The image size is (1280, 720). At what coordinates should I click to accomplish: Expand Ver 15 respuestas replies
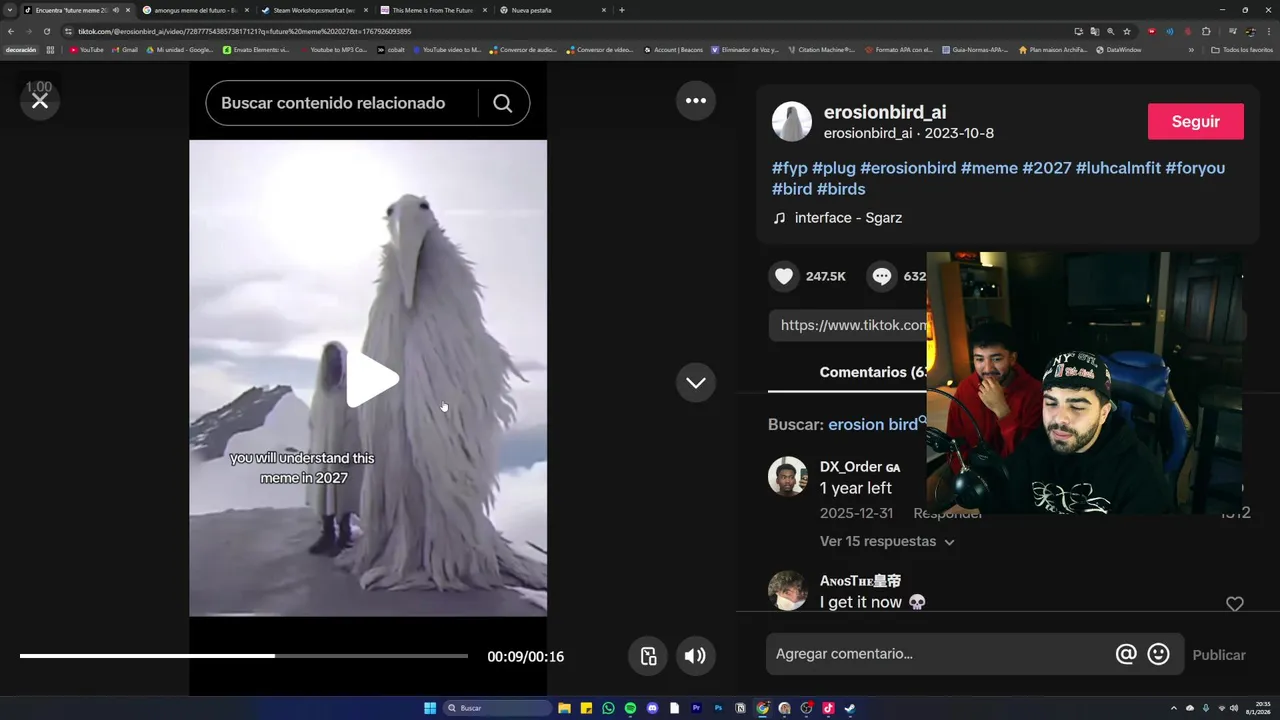coord(887,541)
